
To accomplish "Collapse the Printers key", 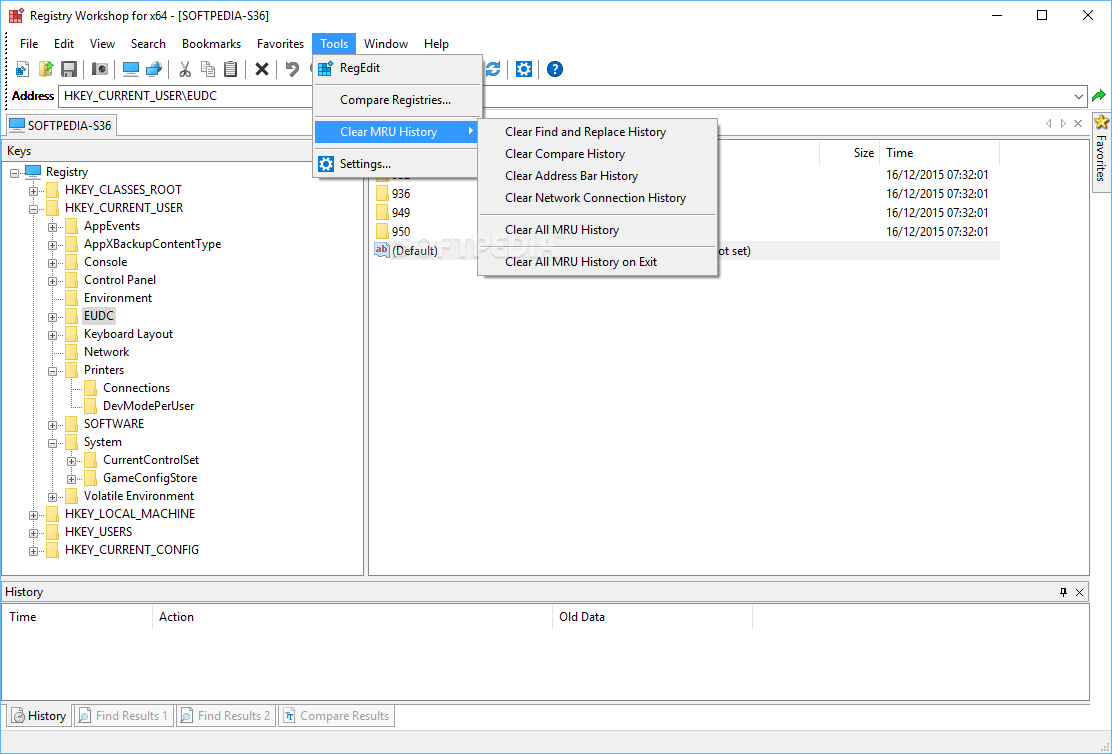I will tap(52, 371).
